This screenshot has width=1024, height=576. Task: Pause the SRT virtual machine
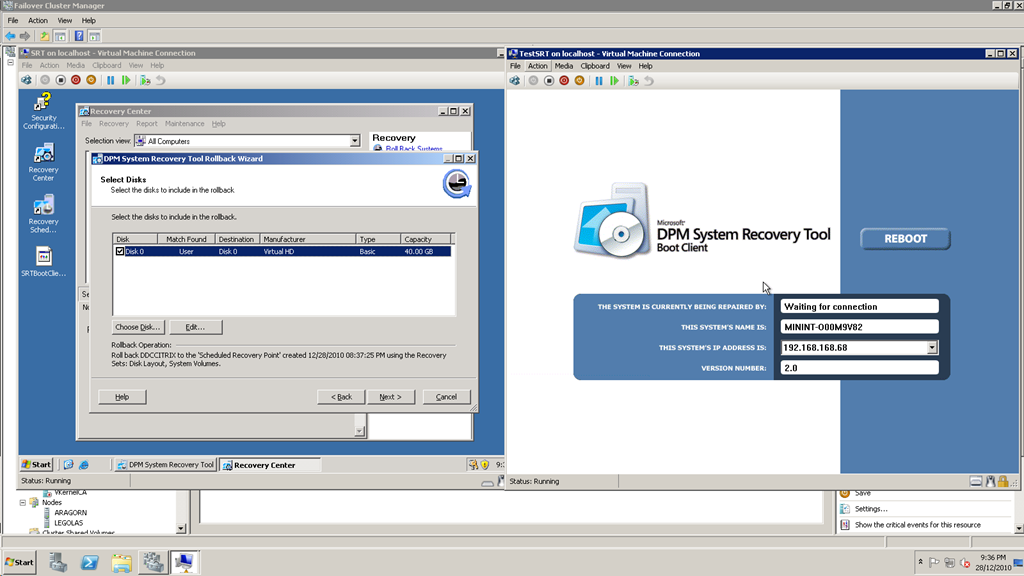(x=110, y=80)
